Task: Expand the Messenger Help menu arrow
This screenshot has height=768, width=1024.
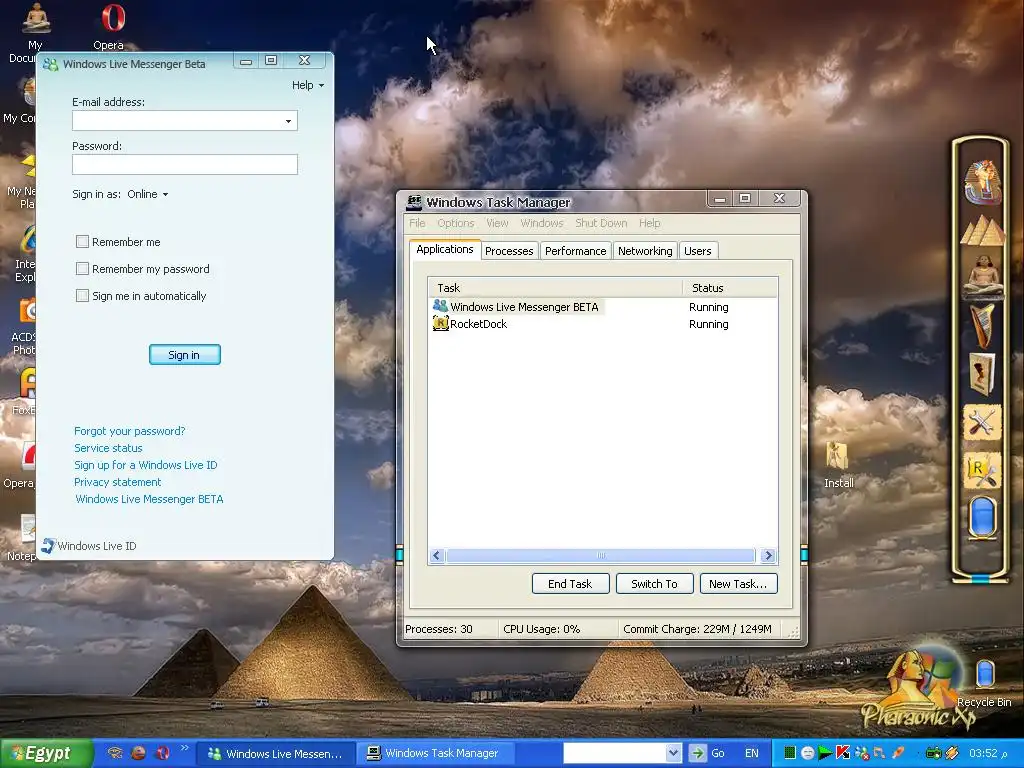Action: (321, 86)
